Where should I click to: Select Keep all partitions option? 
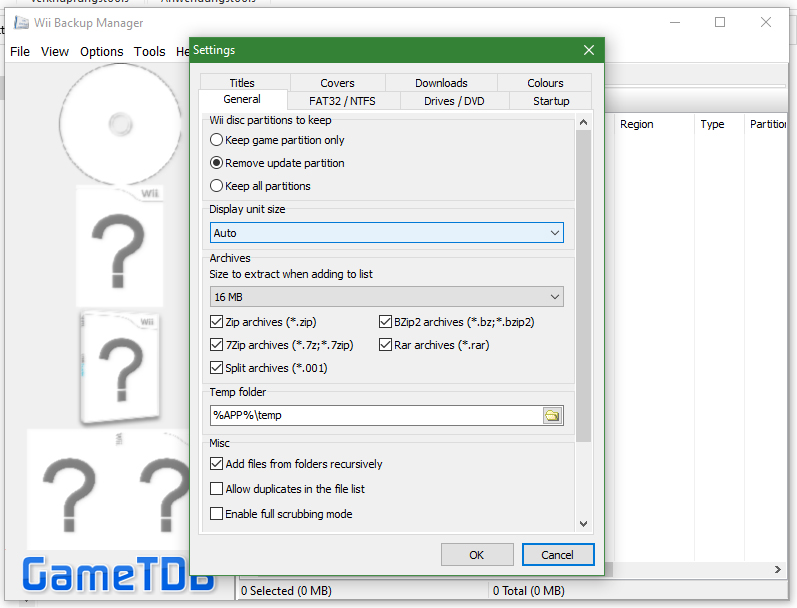tap(260, 186)
